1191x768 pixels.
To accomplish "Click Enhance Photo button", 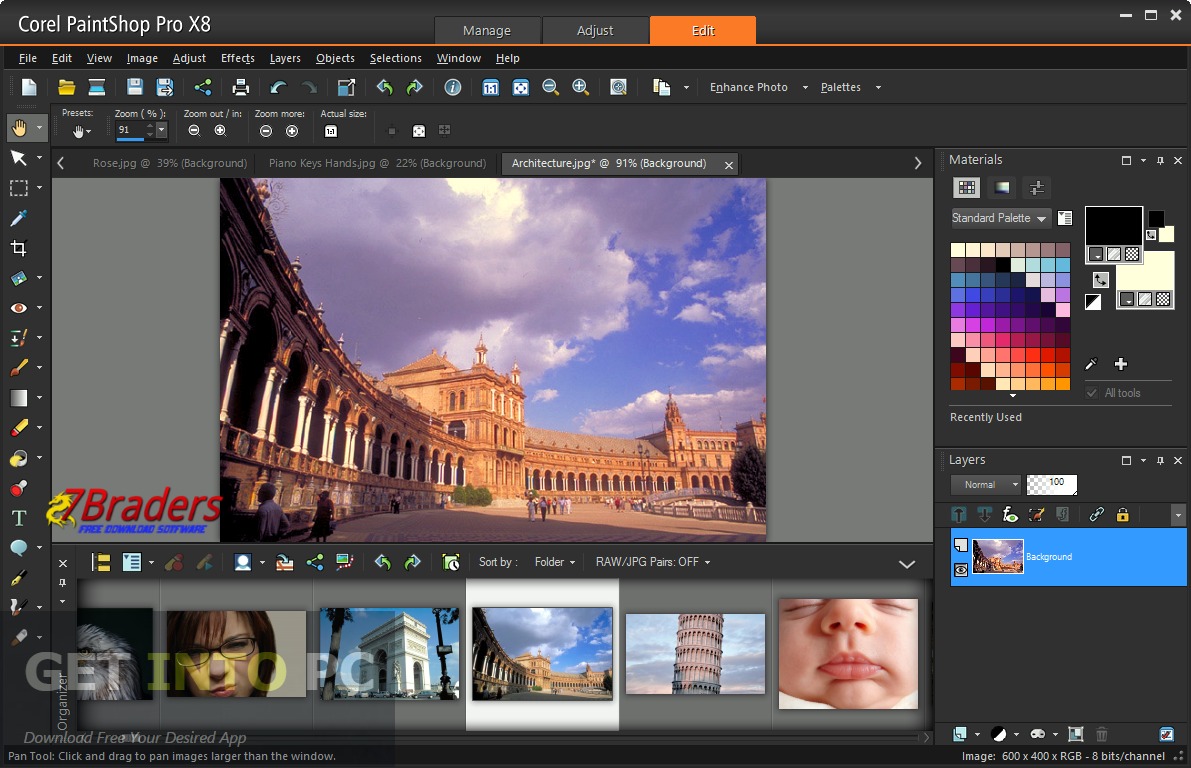I will 749,87.
